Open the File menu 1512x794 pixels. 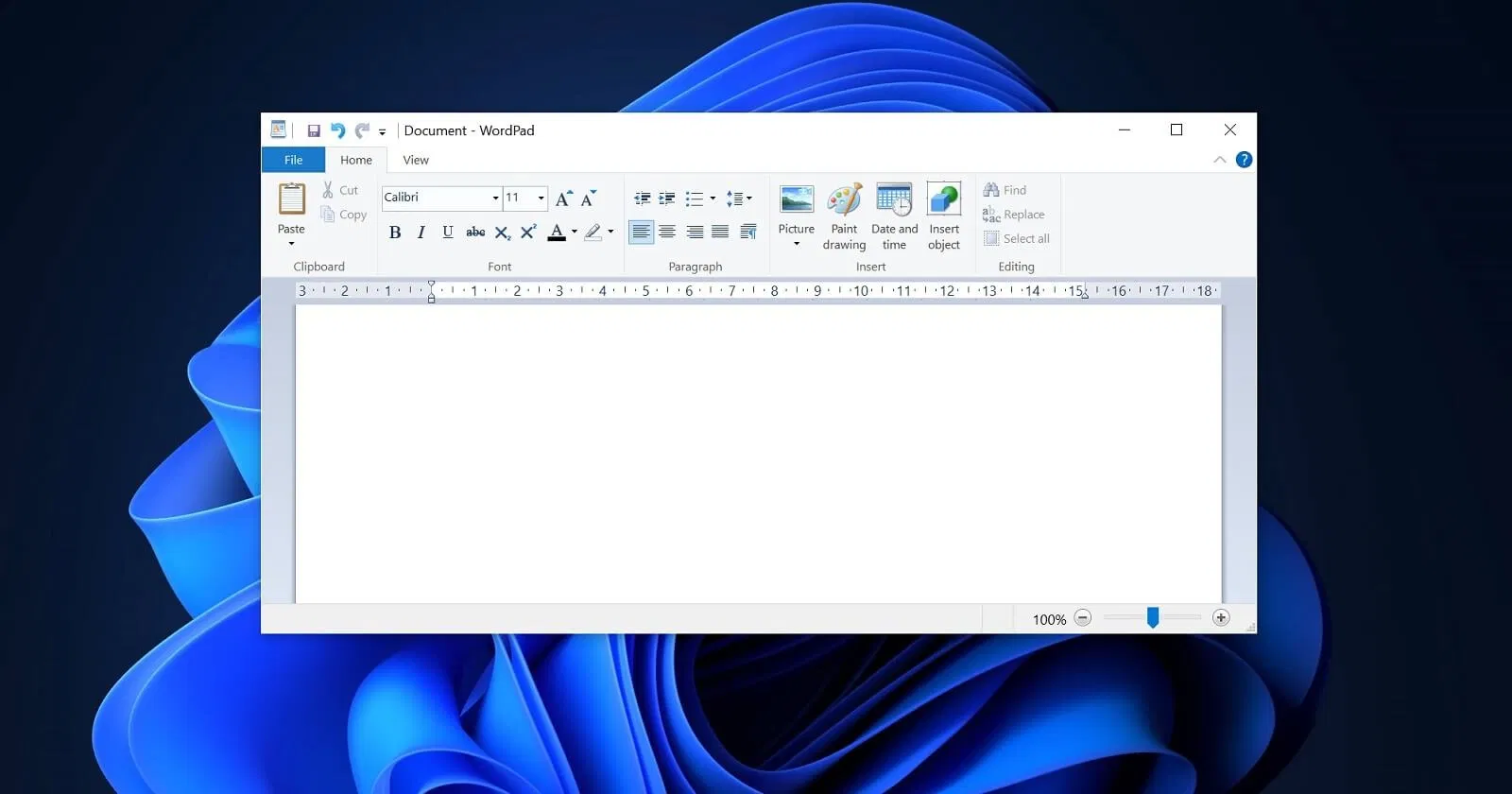293,160
